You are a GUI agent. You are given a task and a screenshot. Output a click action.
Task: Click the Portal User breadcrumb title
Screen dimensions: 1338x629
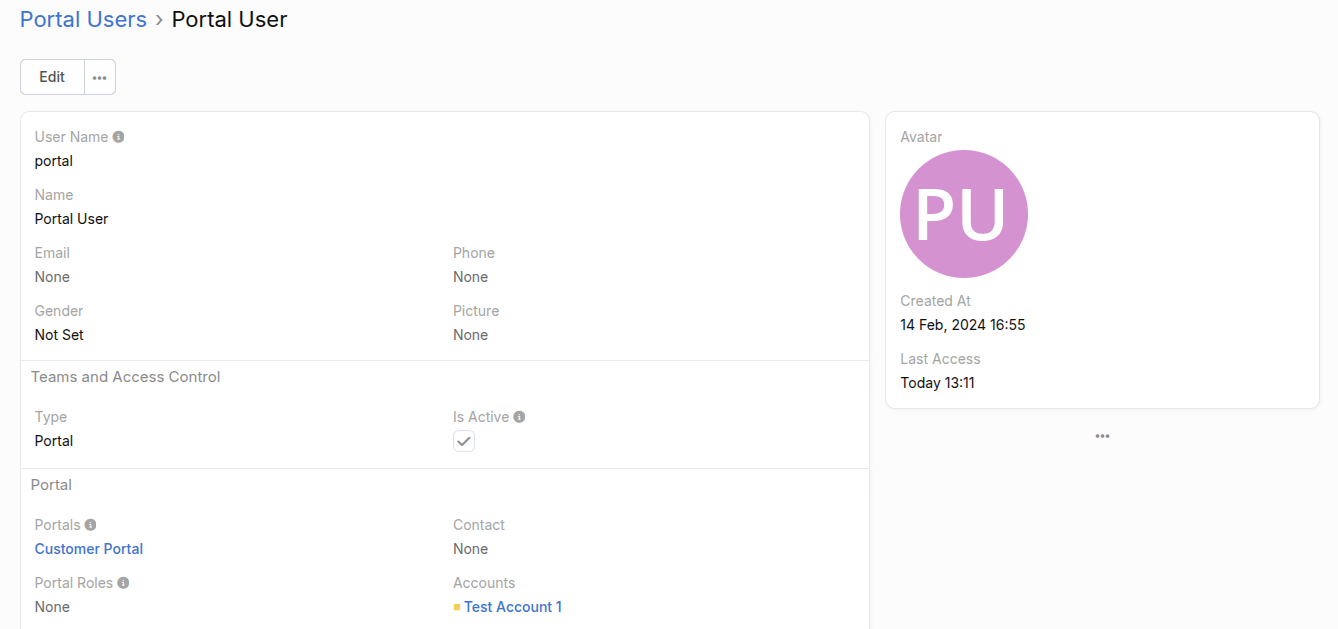(229, 20)
